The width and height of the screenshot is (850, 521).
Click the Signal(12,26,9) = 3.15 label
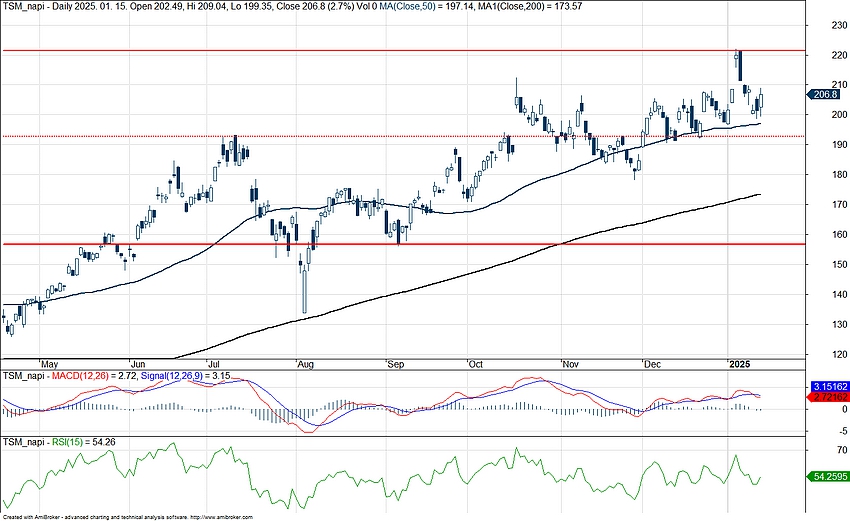click(x=185, y=376)
